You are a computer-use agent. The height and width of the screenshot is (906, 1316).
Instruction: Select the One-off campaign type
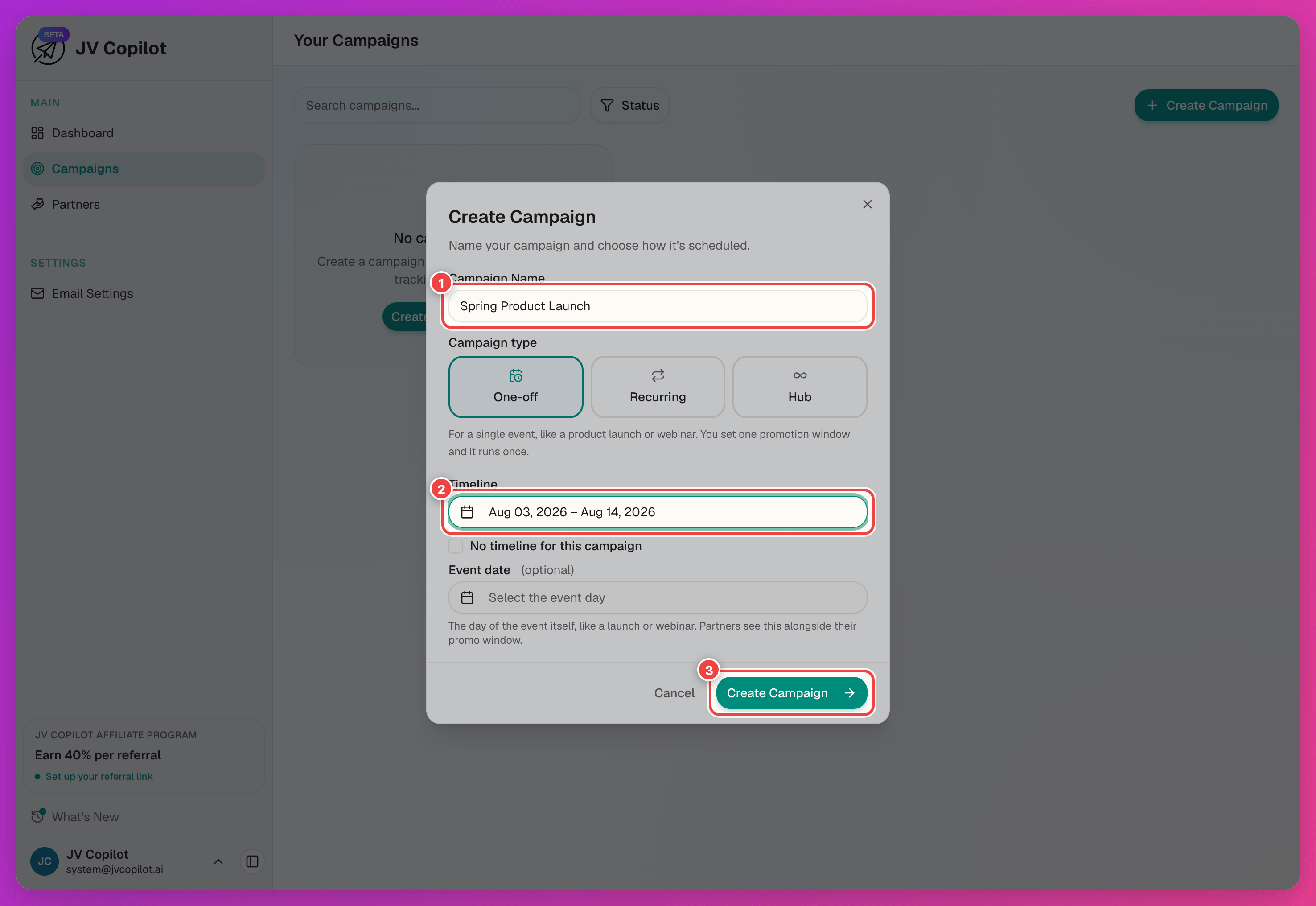pos(515,387)
